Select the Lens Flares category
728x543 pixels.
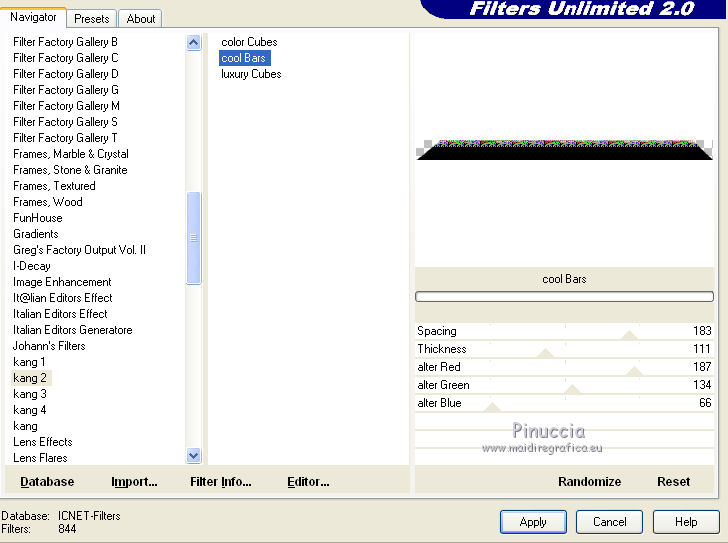pos(40,458)
